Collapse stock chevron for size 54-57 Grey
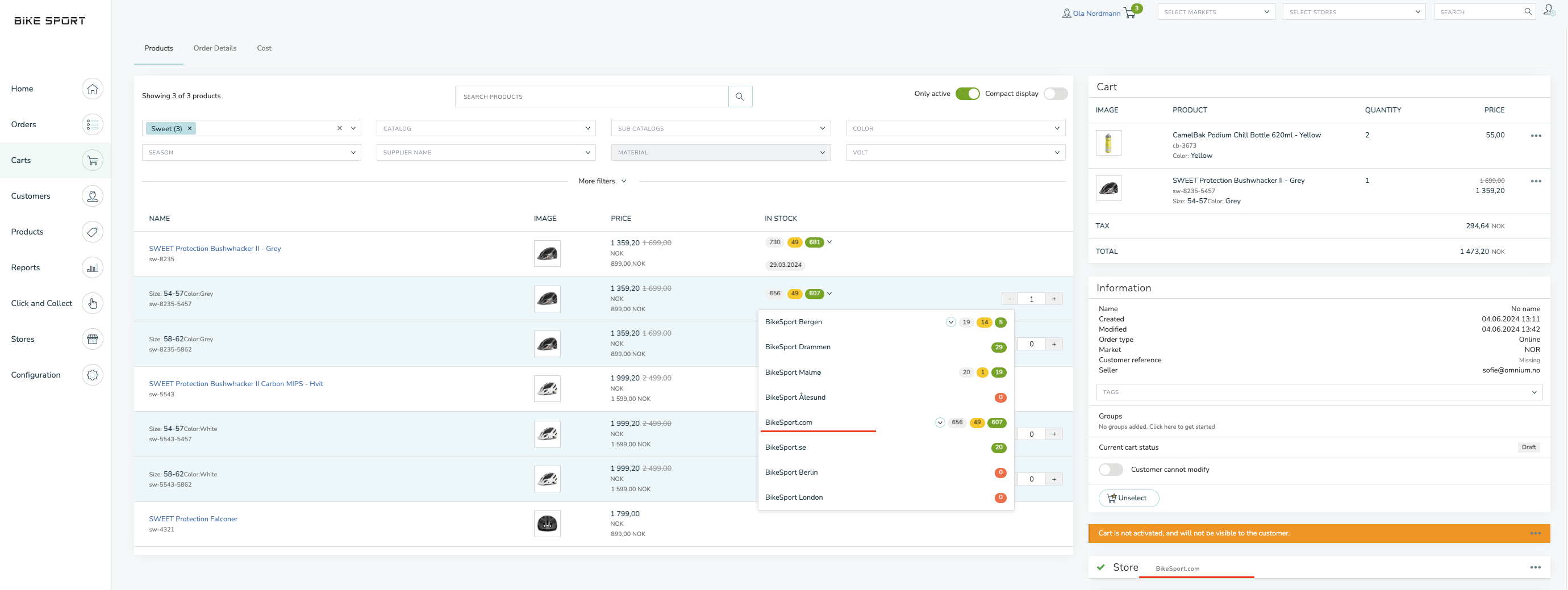The width and height of the screenshot is (1568, 590). click(829, 294)
